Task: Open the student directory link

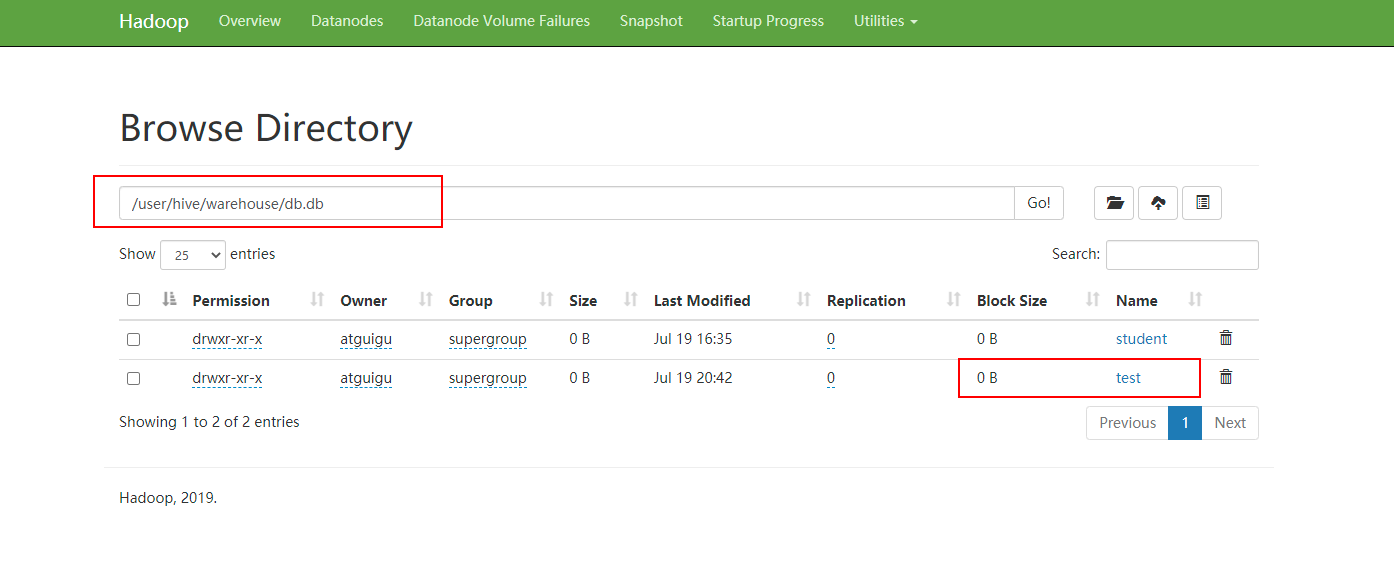Action: [1141, 339]
